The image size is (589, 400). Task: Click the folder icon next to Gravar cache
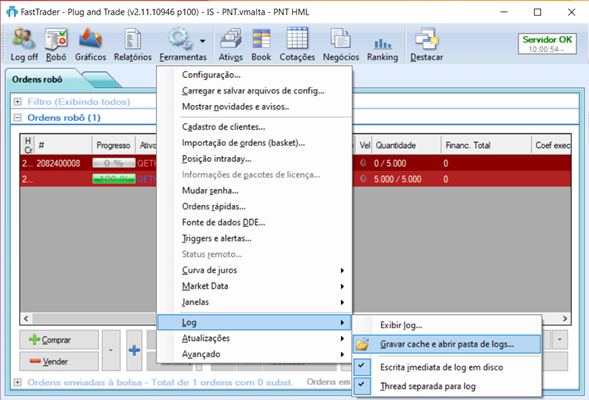tap(362, 344)
